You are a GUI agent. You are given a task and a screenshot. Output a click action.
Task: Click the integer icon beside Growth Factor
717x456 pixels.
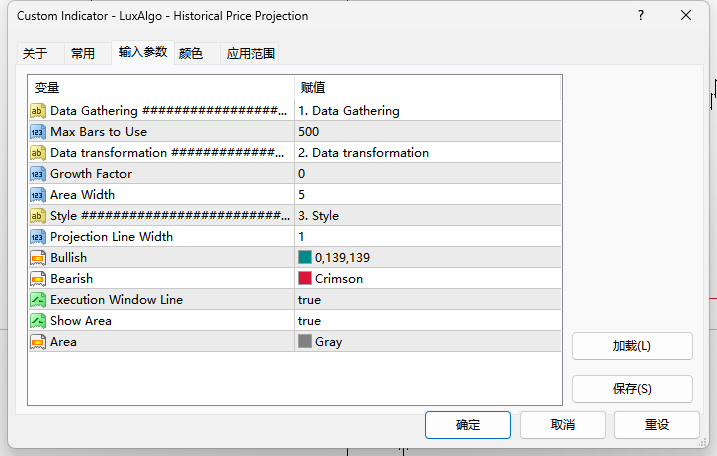click(x=38, y=174)
